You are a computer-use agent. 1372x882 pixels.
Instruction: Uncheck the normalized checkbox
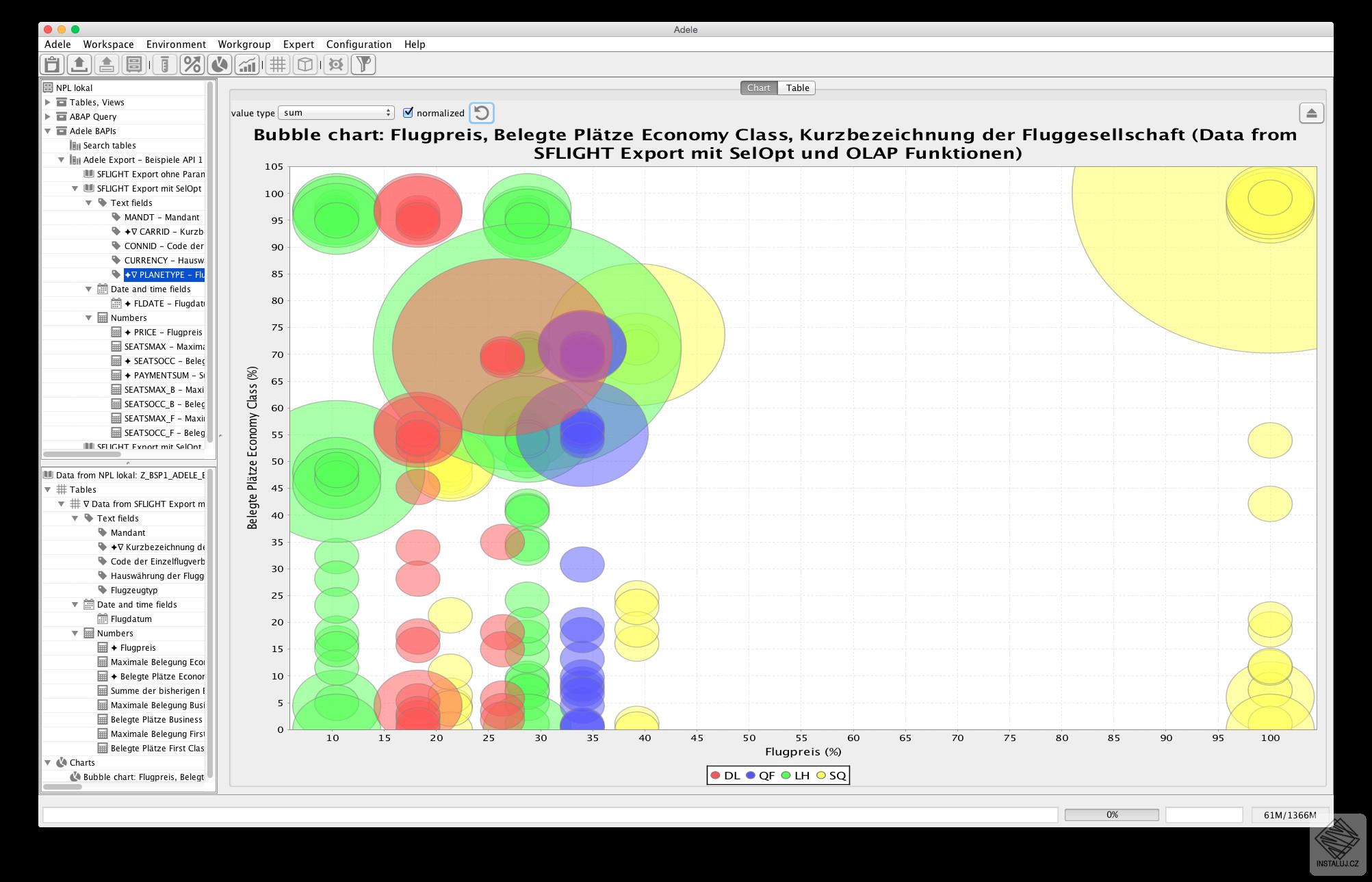[409, 113]
